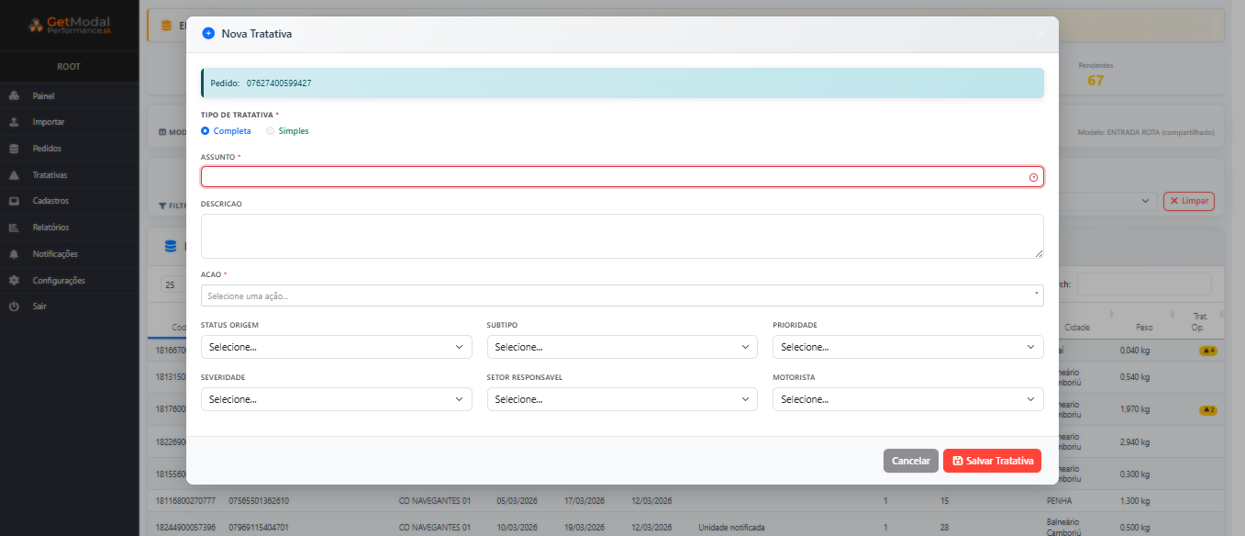Click the GetModal Performance logo
1245x536 pixels.
(x=69, y=26)
